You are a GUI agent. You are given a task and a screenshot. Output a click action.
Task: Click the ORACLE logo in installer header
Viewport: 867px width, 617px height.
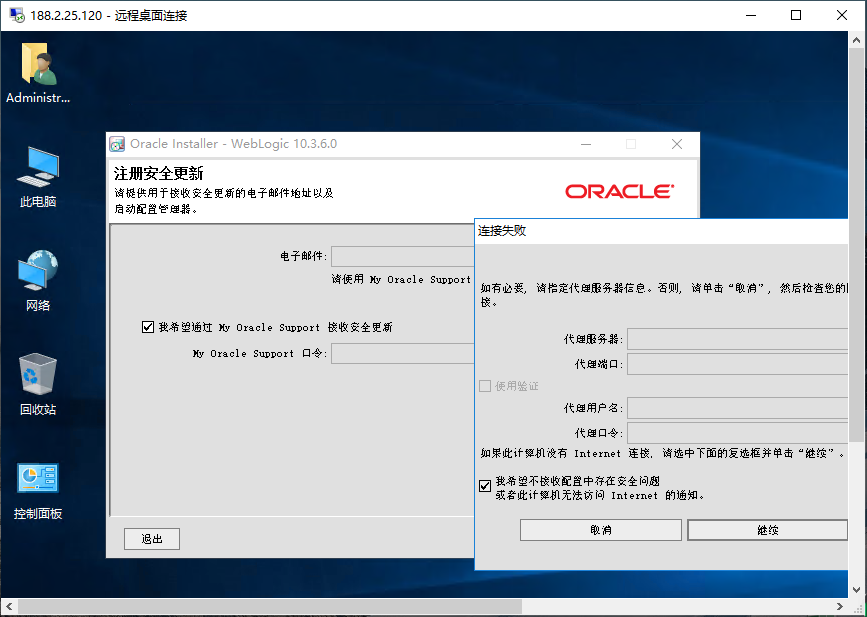[x=619, y=192]
